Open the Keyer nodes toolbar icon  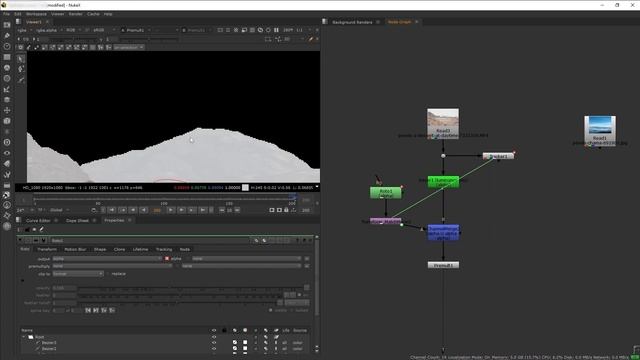point(7,89)
